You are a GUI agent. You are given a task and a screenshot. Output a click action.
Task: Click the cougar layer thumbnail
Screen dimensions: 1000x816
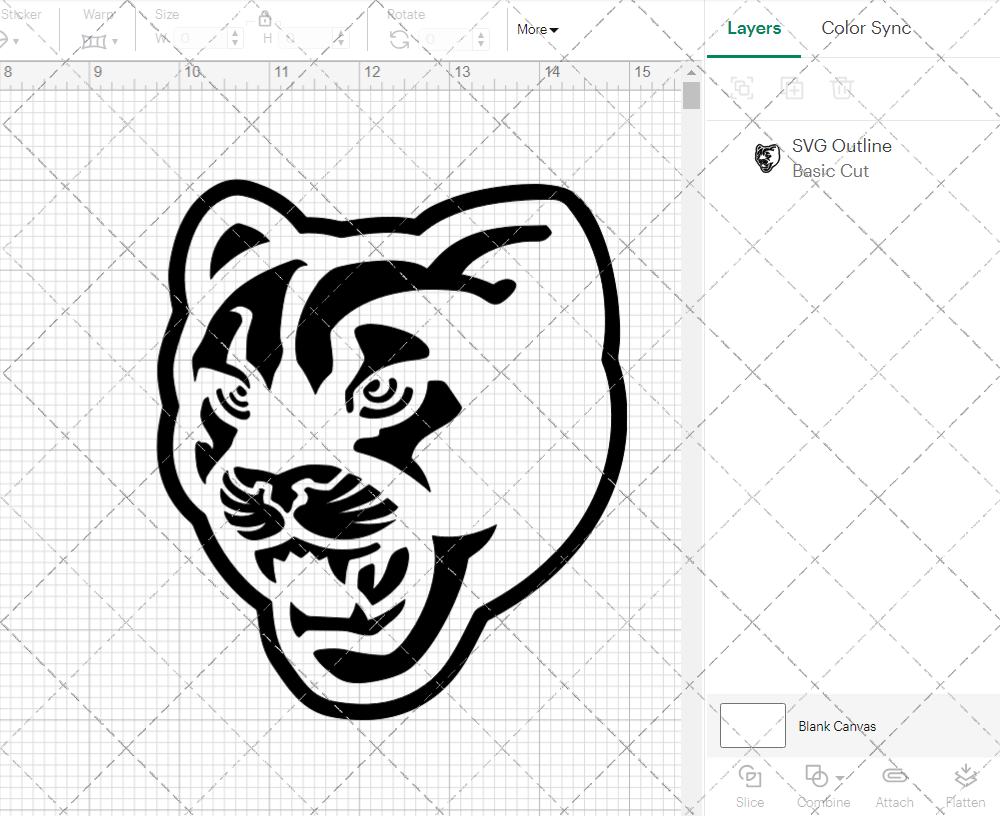click(x=768, y=157)
